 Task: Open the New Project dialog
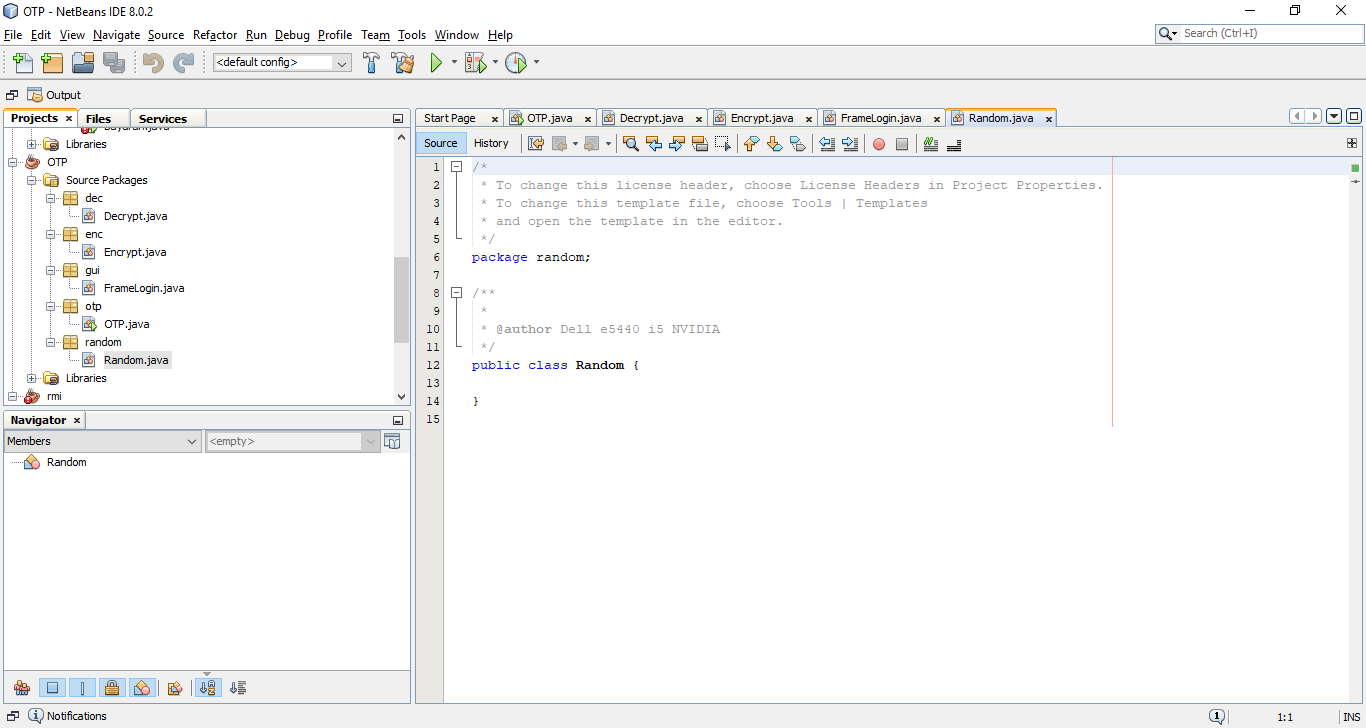coord(52,62)
